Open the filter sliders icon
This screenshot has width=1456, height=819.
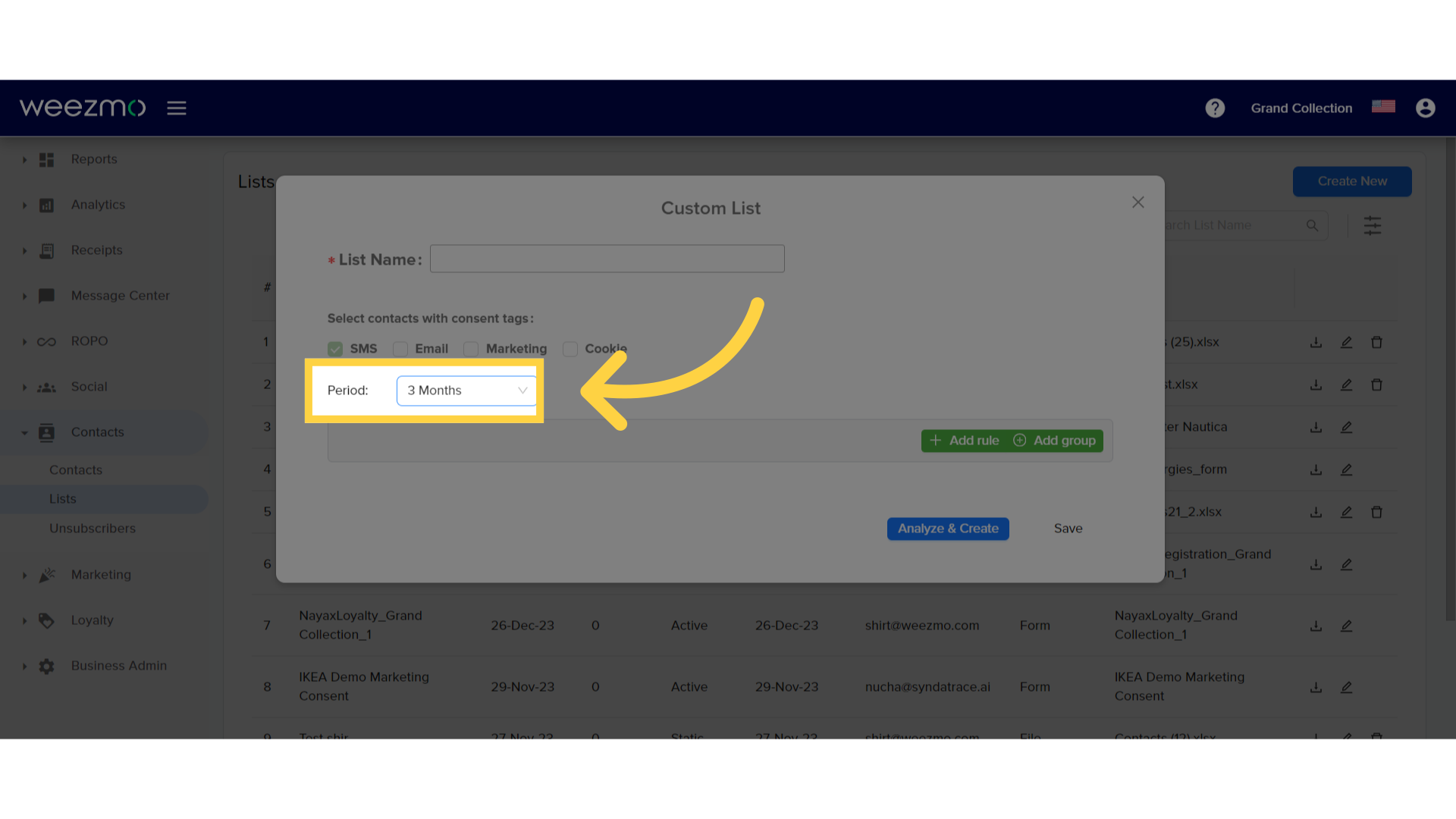(1372, 225)
